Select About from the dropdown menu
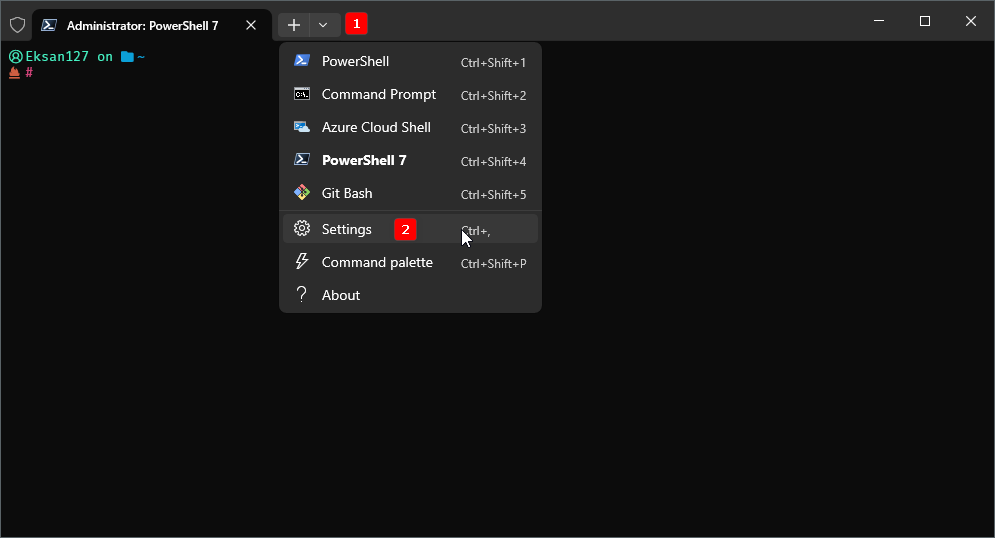 (x=341, y=295)
